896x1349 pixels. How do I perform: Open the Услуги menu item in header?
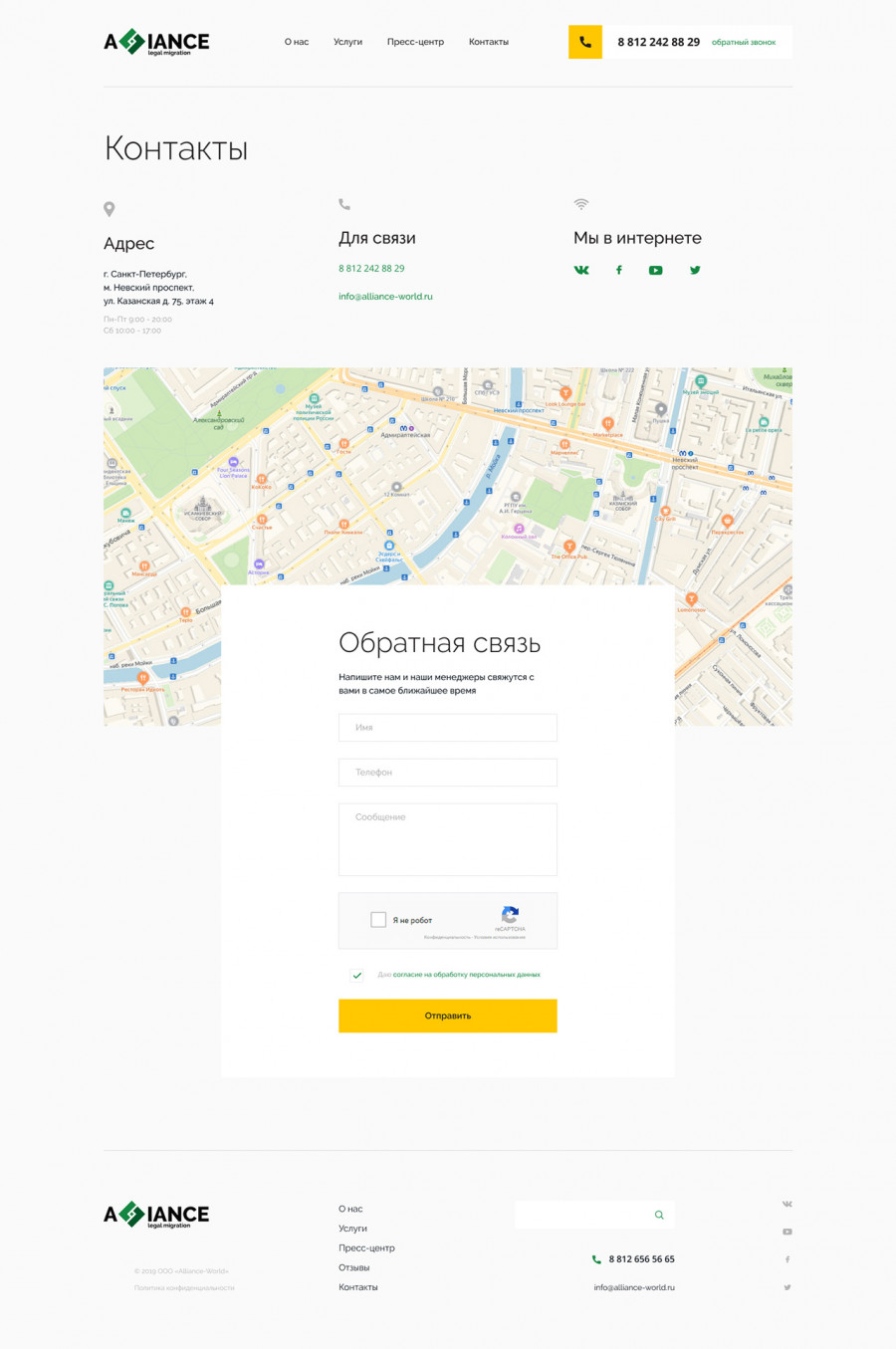(347, 42)
